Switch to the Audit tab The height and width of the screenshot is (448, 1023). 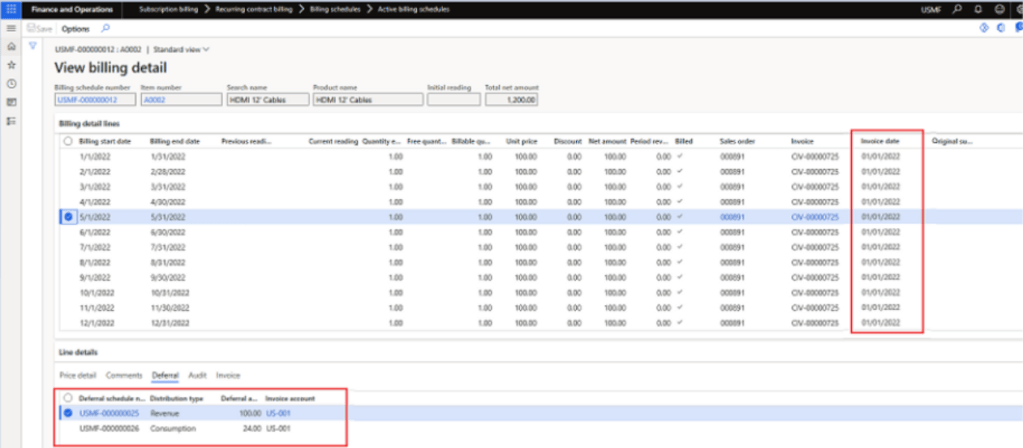[x=198, y=375]
